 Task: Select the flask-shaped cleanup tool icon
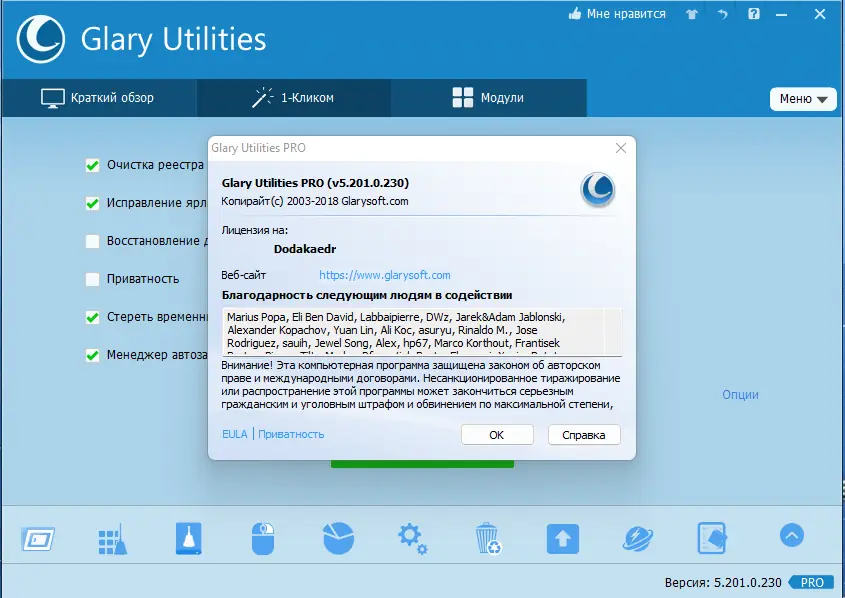tap(187, 537)
